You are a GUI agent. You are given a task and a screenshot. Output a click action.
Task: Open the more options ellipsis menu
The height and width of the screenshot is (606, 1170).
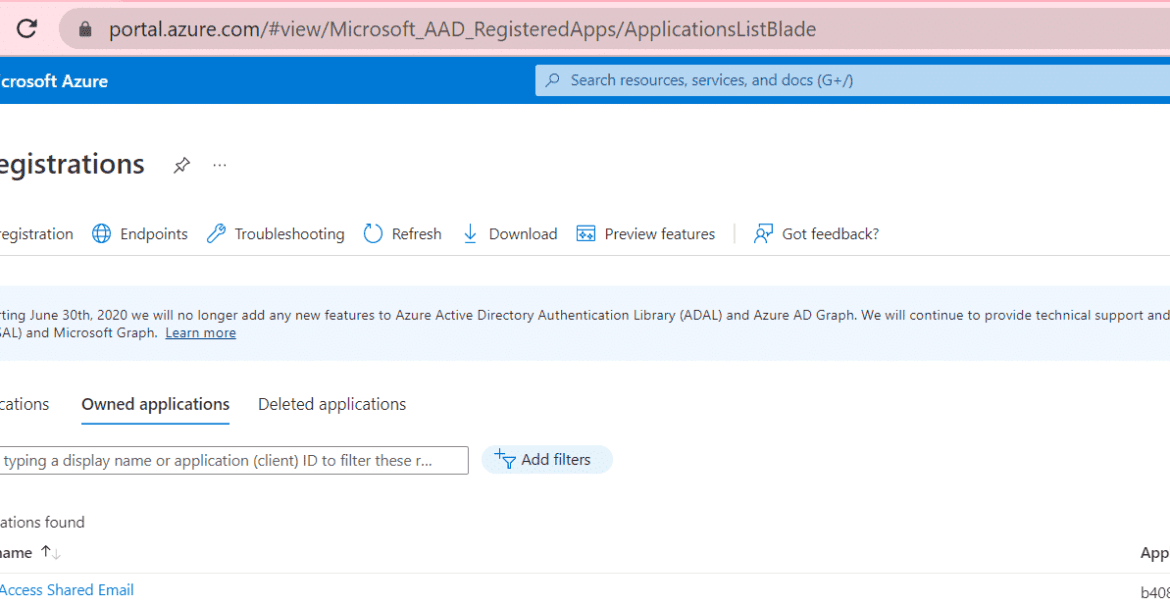pos(219,165)
